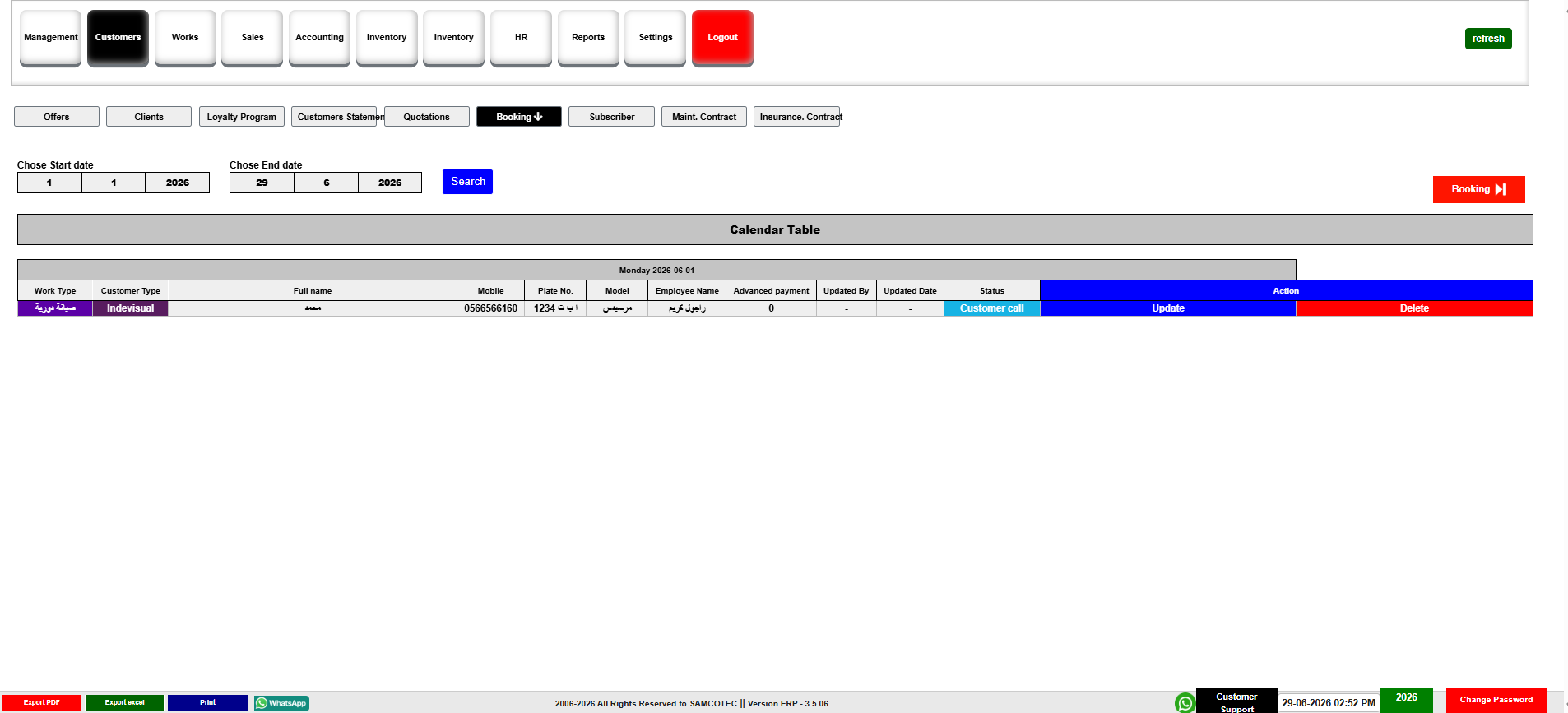Click the Status column header
This screenshot has height=713, width=1568.
point(992,291)
